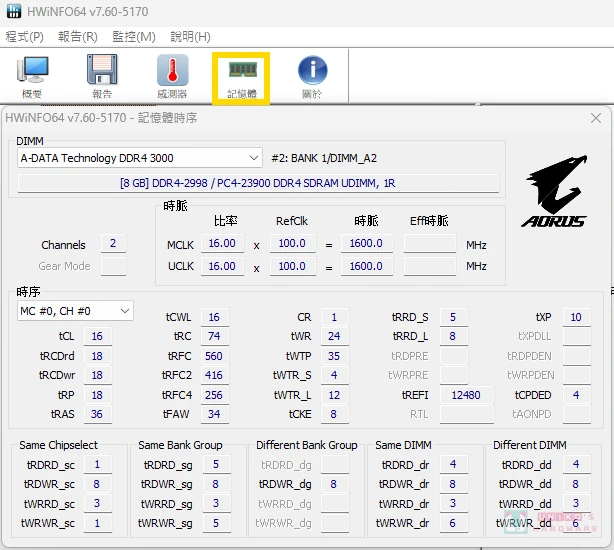Click the tFAW value 34
This screenshot has height=550, width=614.
tap(215, 414)
